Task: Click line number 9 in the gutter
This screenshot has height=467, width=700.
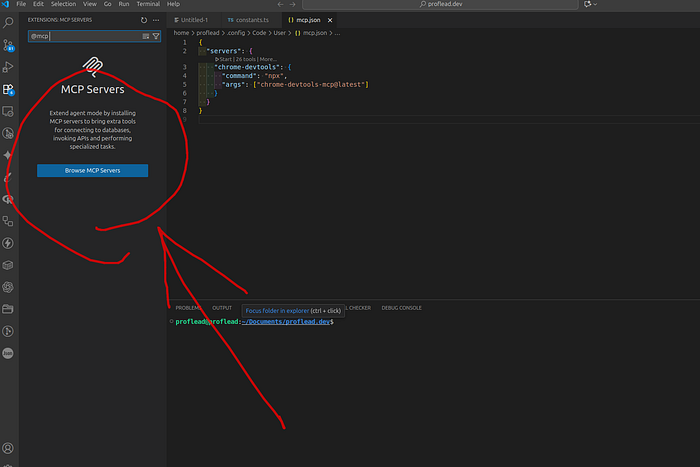Action: point(184,120)
